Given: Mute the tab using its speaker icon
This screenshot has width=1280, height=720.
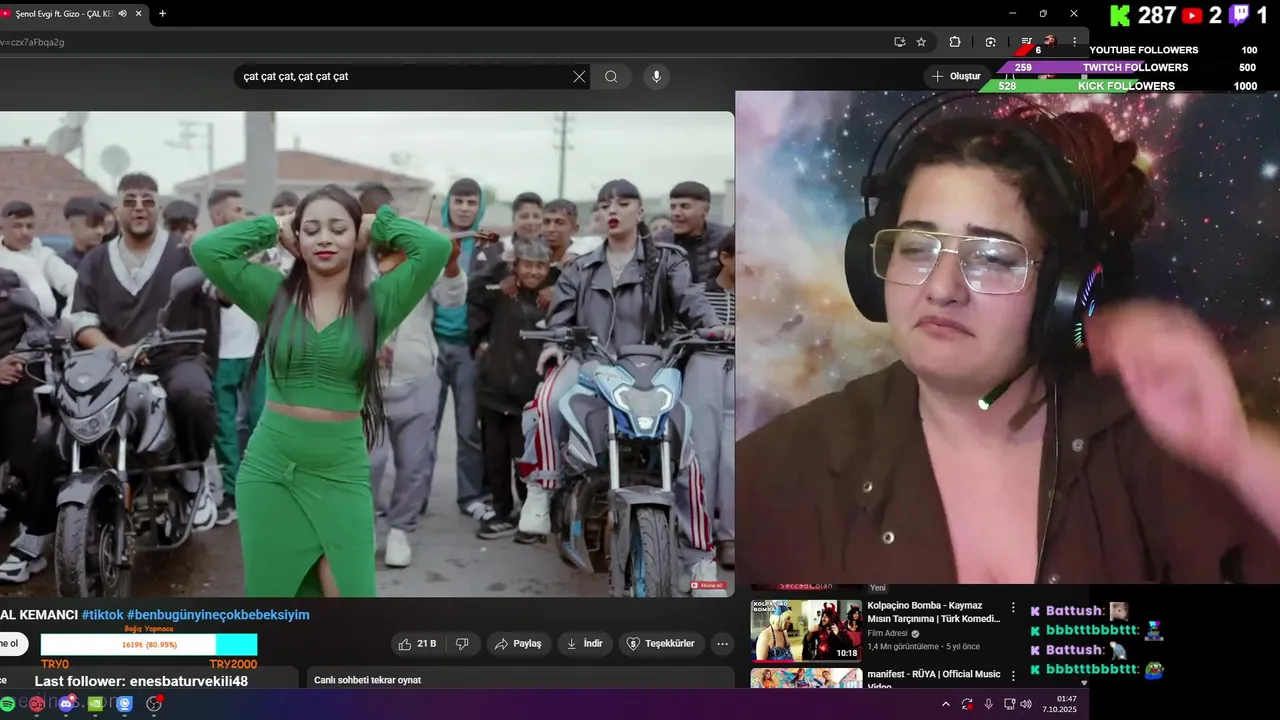Looking at the screenshot, I should point(122,14).
